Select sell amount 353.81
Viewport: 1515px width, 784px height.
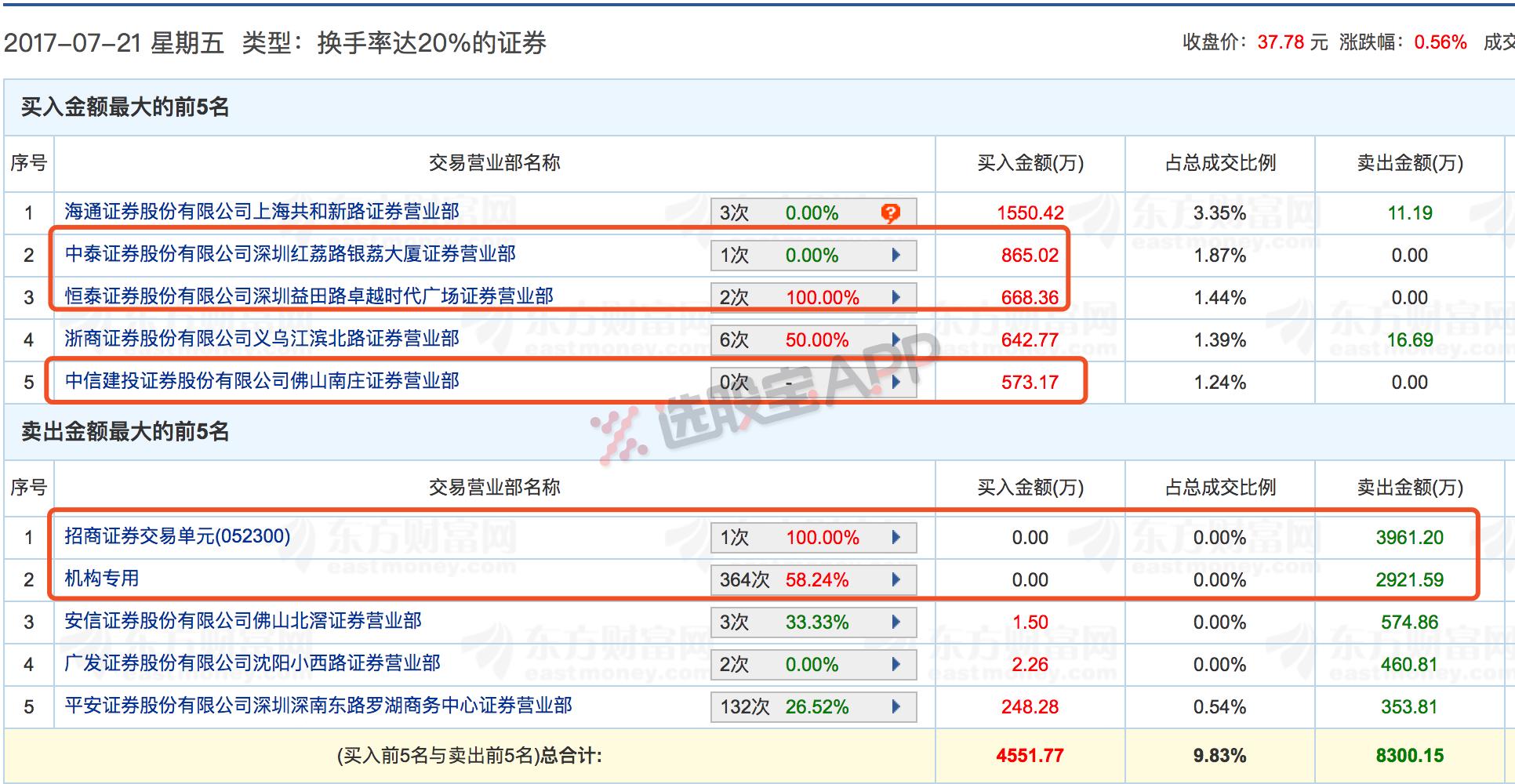click(1410, 706)
